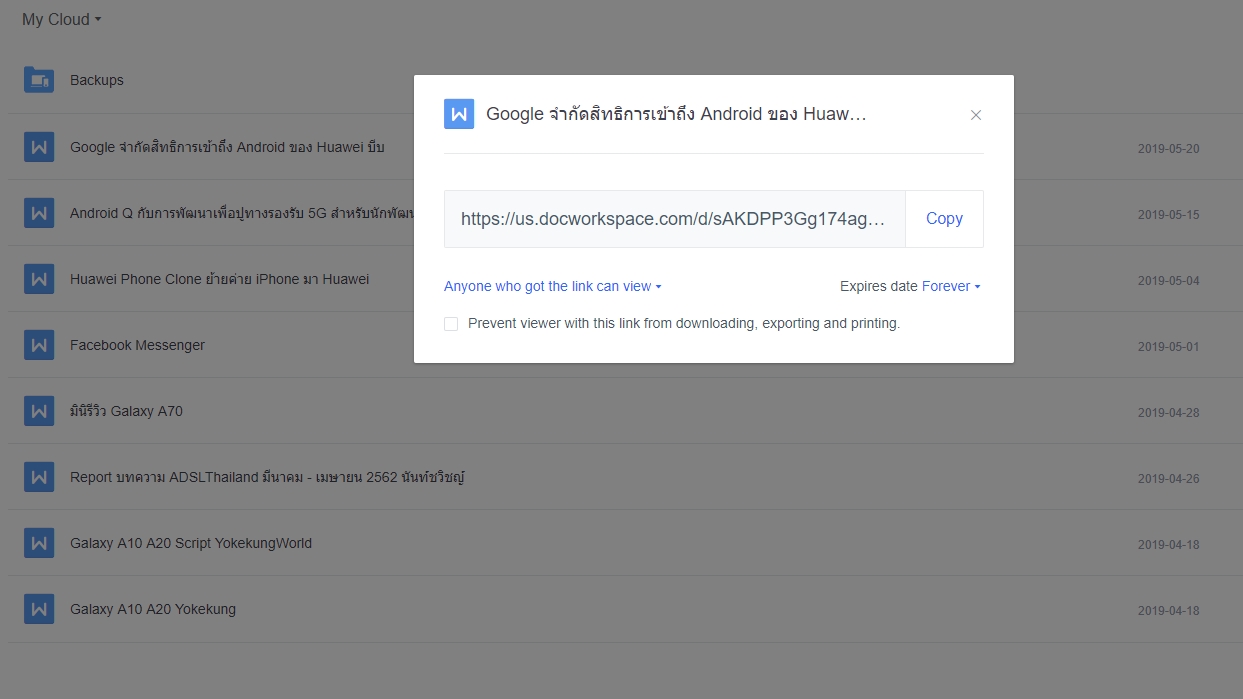
Task: Open the Backups folder name
Action: pos(97,80)
